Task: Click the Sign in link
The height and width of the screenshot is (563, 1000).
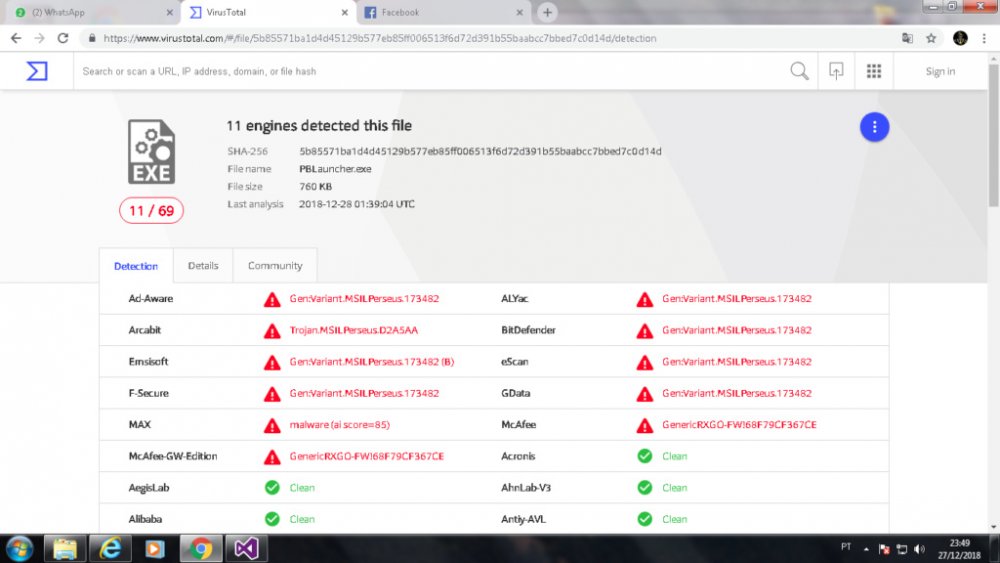Action: [940, 71]
